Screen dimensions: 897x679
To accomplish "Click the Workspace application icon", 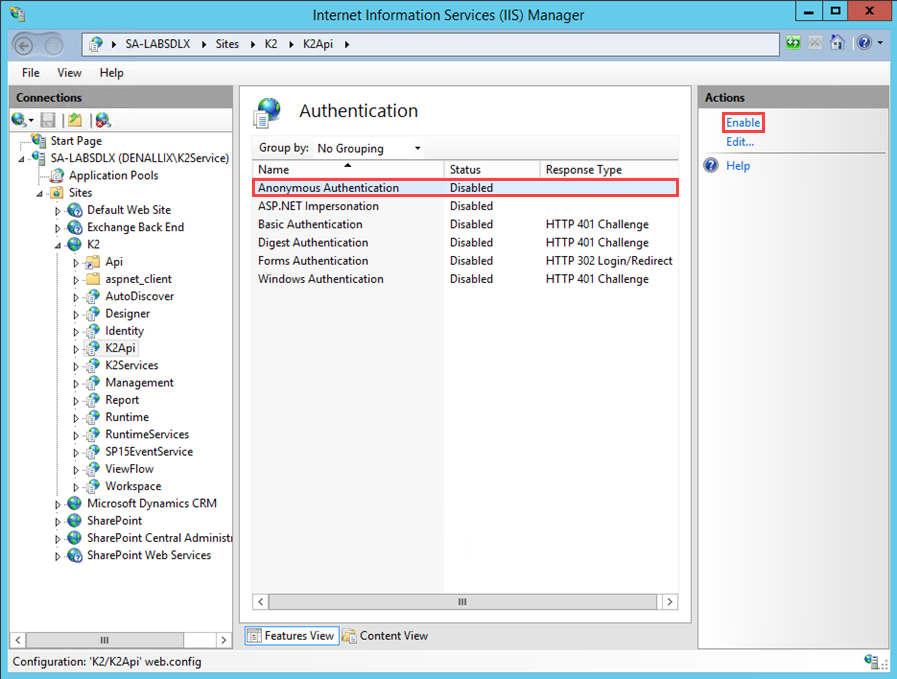I will tap(93, 486).
